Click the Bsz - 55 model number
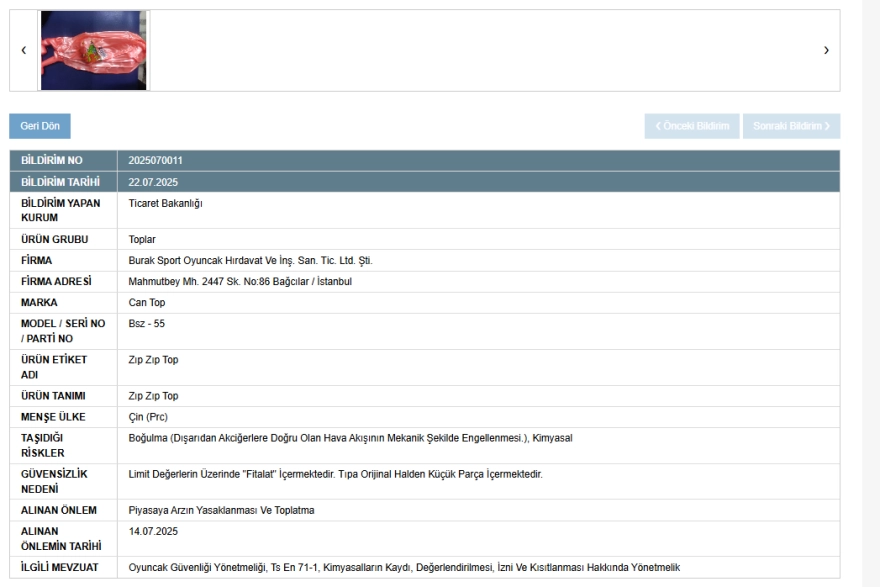 click(147, 323)
